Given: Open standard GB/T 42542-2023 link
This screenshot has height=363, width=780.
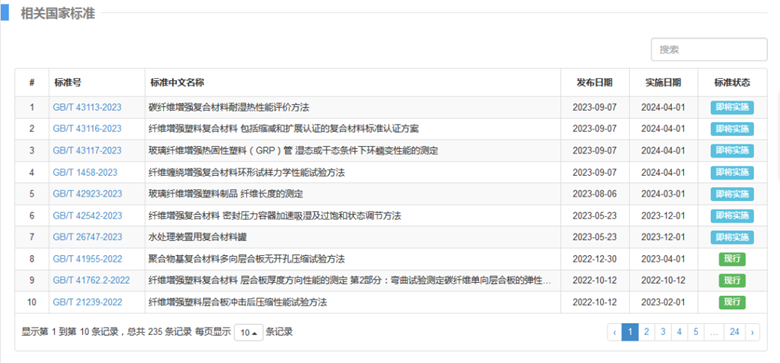Looking at the screenshot, I should pos(87,216).
